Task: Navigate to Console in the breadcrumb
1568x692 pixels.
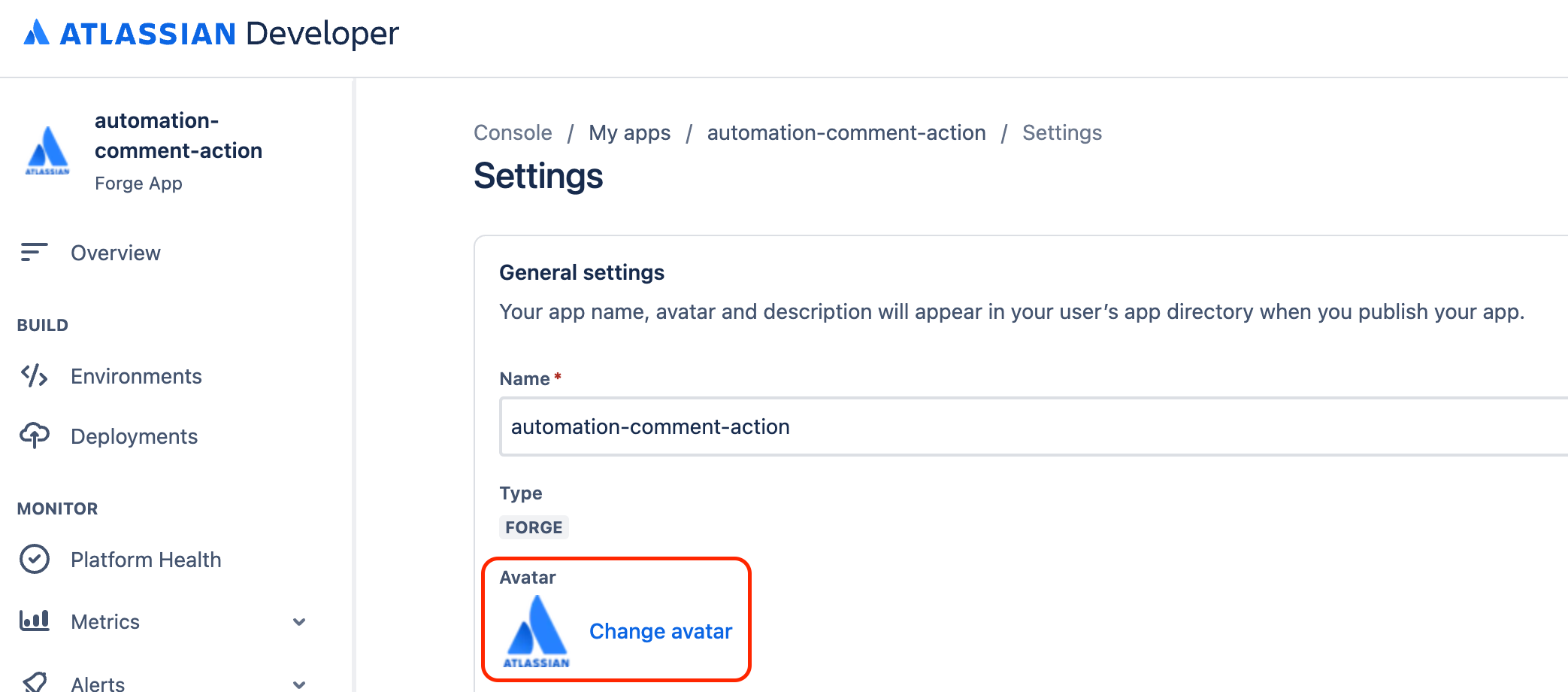Action: [513, 133]
